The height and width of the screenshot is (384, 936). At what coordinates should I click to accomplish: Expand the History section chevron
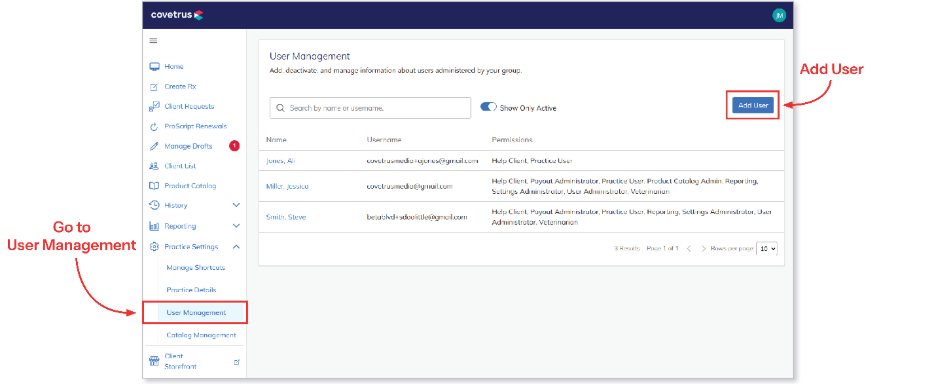(x=236, y=205)
